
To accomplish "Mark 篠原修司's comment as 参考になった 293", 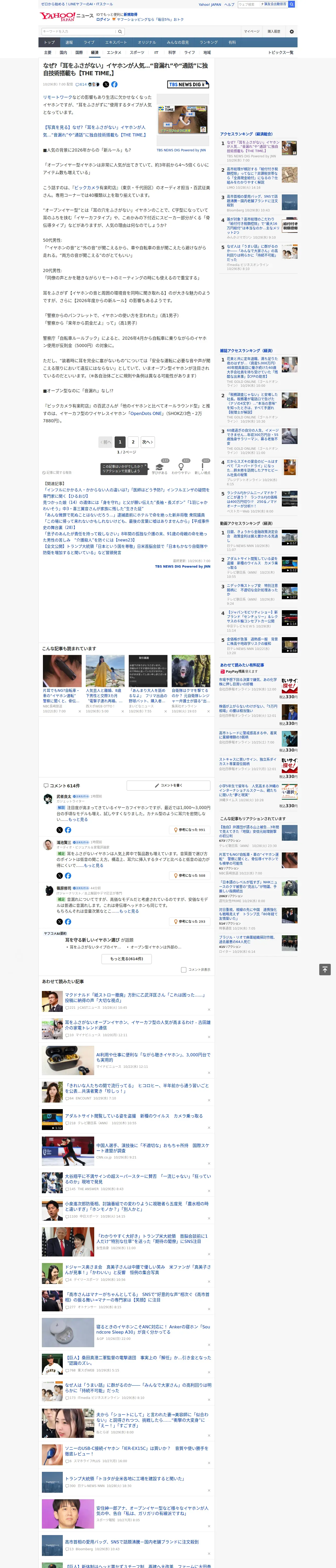I will click(190, 921).
